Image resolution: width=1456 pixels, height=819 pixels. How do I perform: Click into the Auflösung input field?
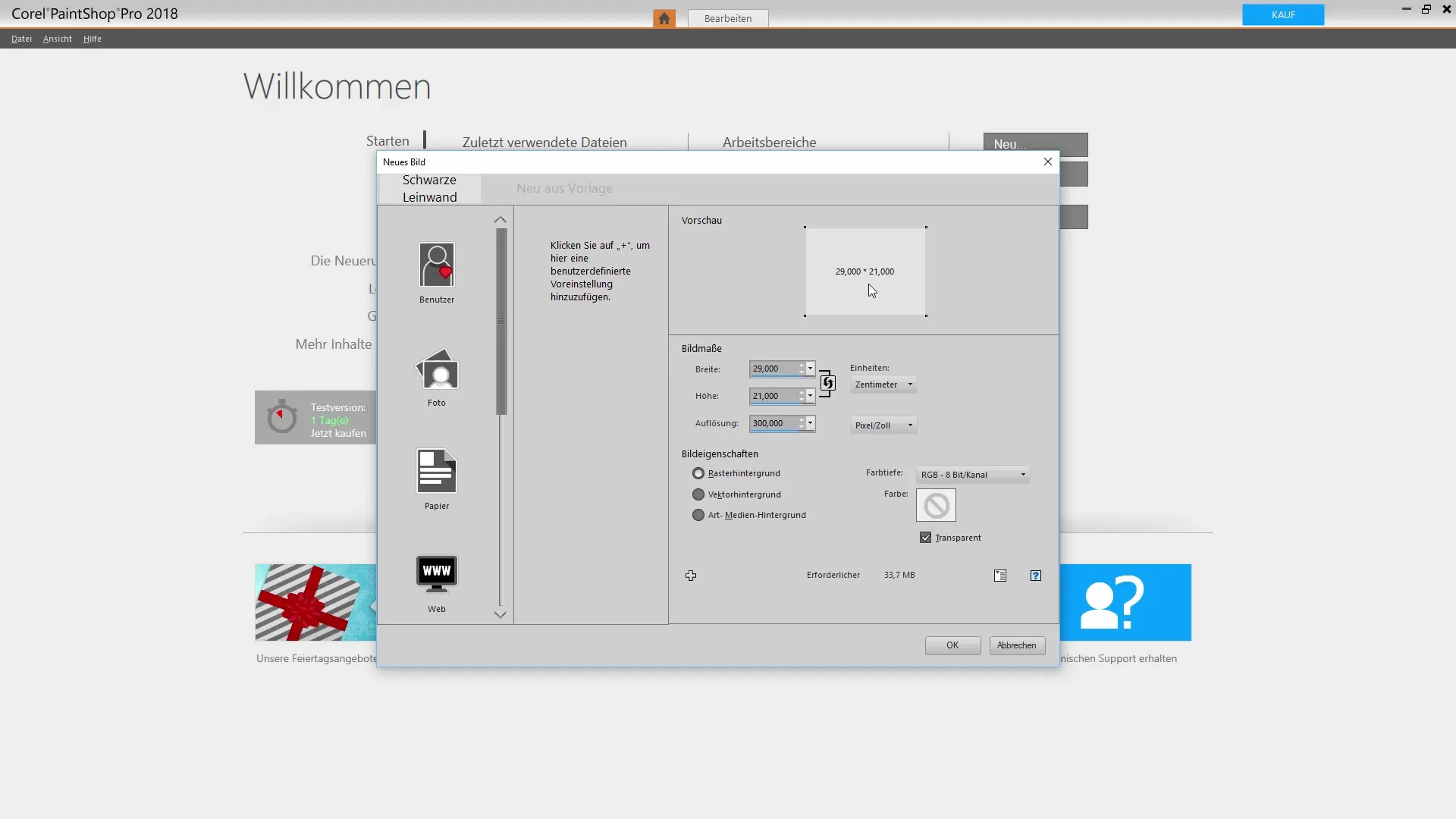(x=773, y=423)
